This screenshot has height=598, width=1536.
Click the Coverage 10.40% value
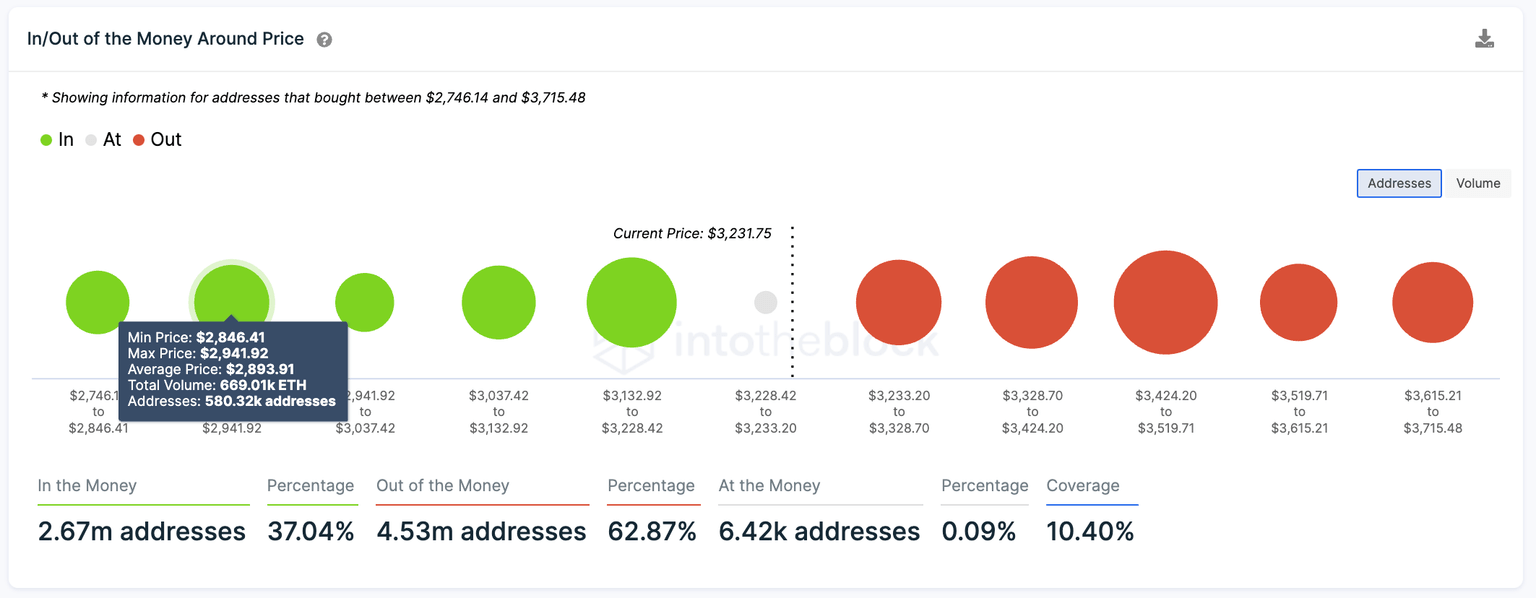click(1089, 531)
